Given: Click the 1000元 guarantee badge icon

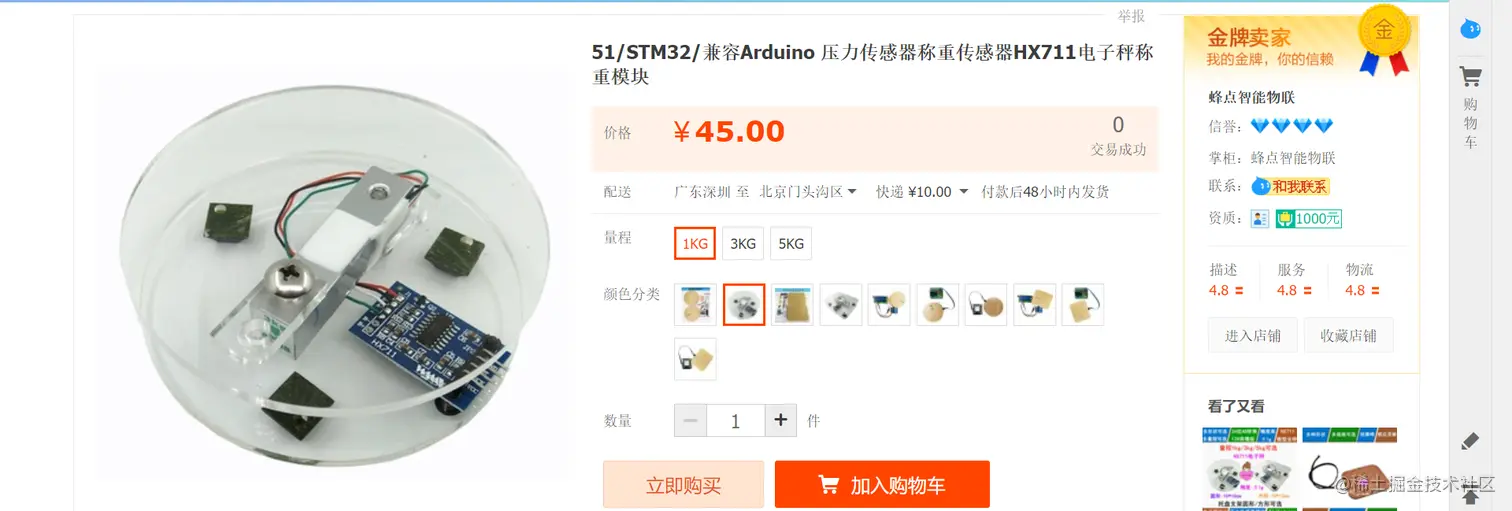Looking at the screenshot, I should [1309, 218].
